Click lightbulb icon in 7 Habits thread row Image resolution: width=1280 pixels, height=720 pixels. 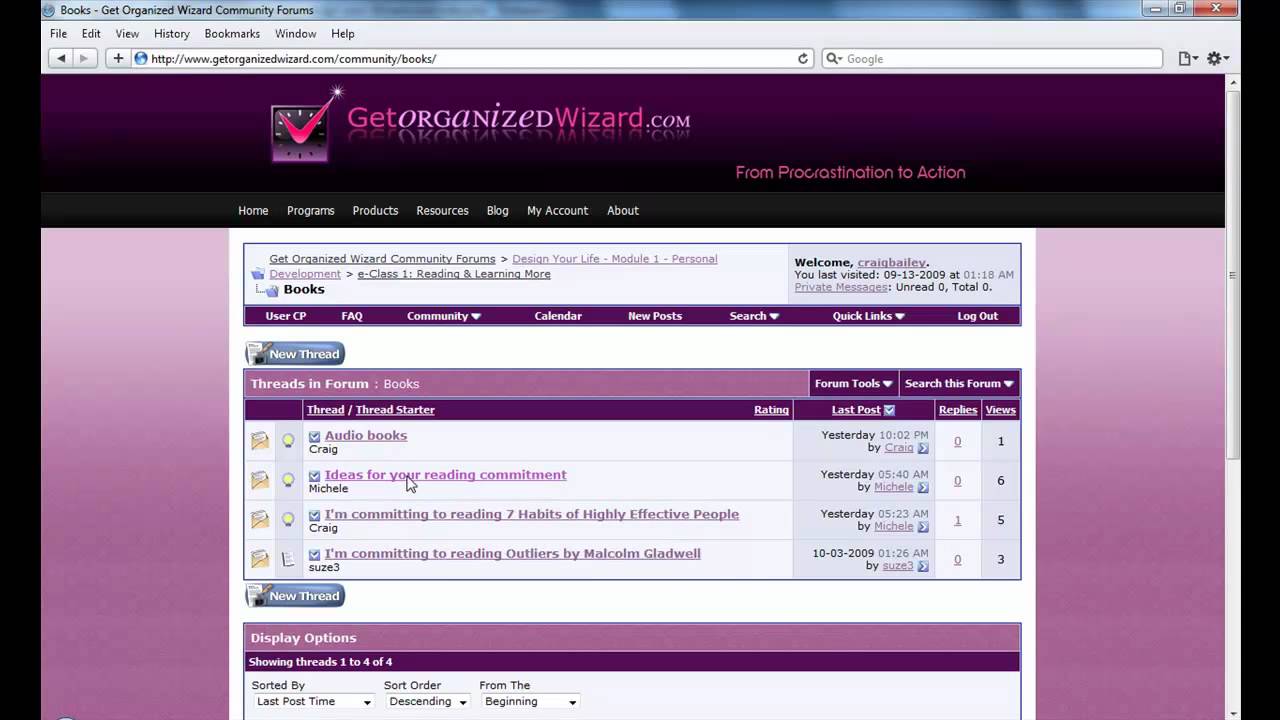[x=288, y=520]
